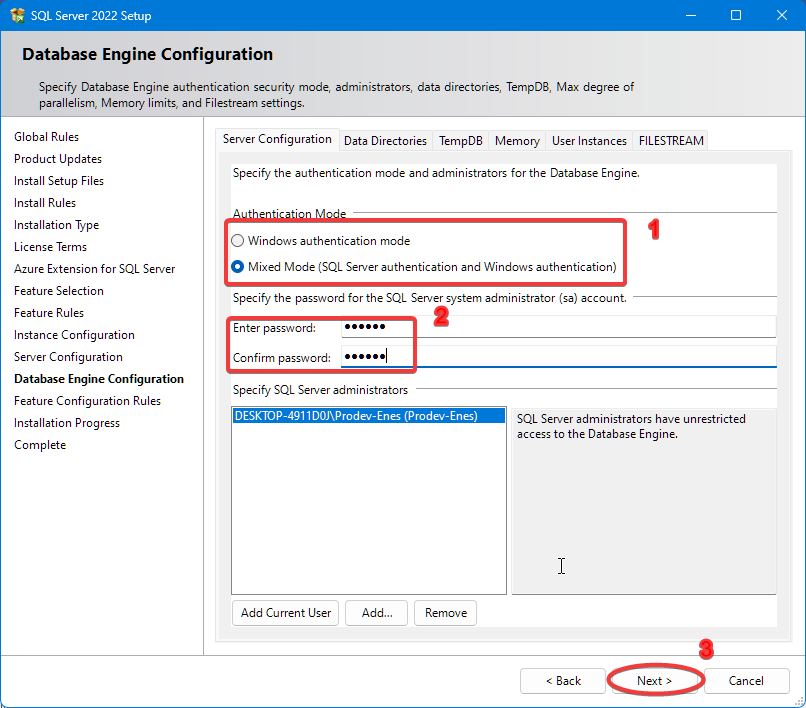Click Feature Selection step

point(59,291)
